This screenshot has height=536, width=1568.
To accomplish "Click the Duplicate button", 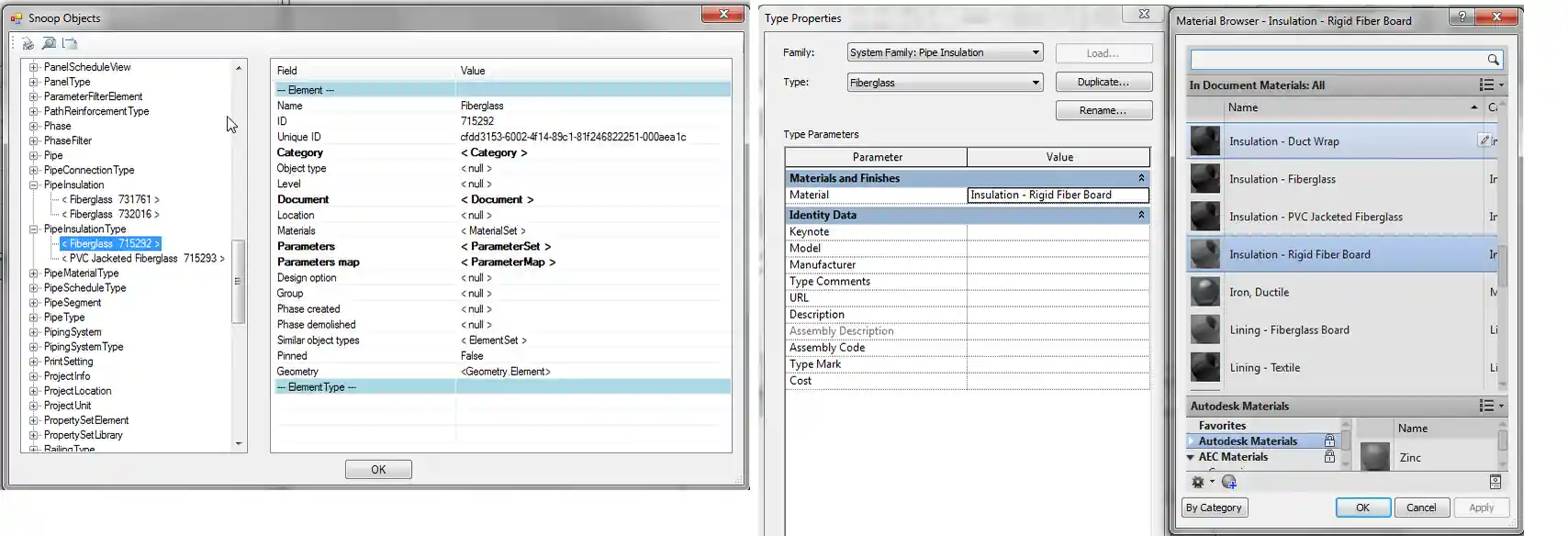I will pyautogui.click(x=1103, y=82).
